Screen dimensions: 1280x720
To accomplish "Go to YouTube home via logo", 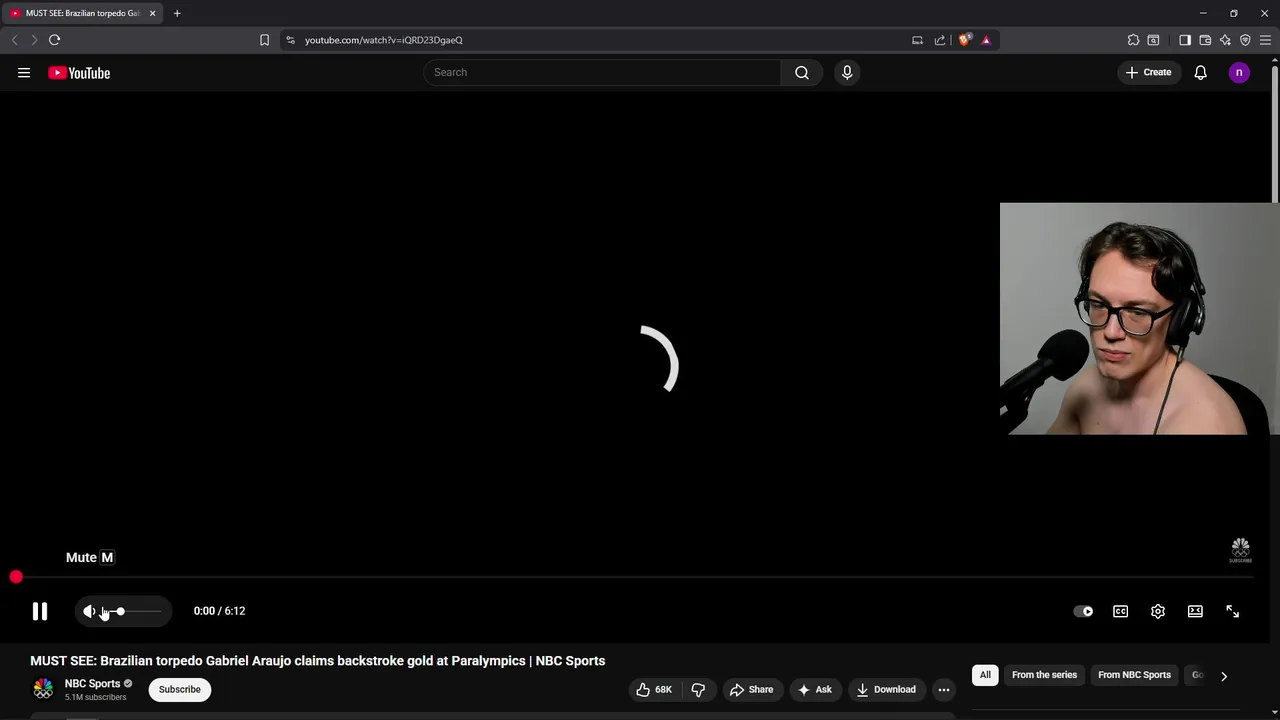I will [79, 72].
